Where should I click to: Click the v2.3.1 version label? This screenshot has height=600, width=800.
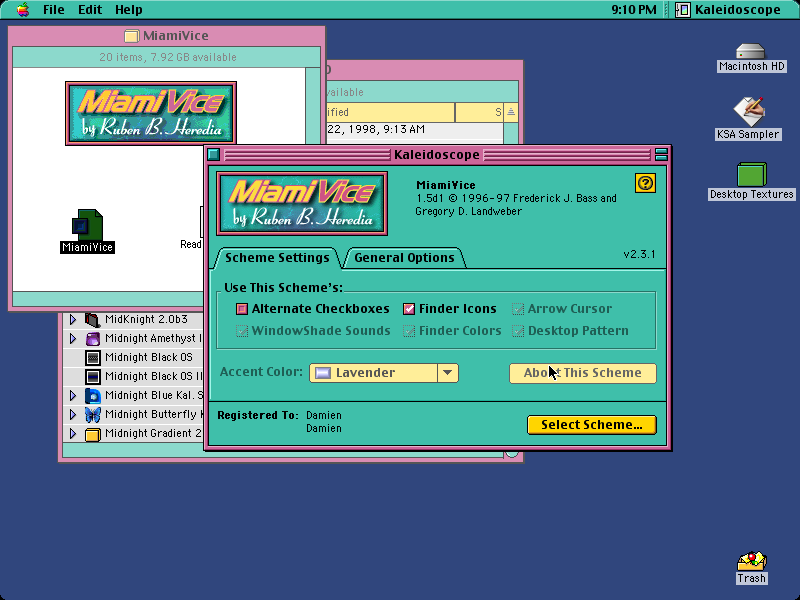(639, 254)
